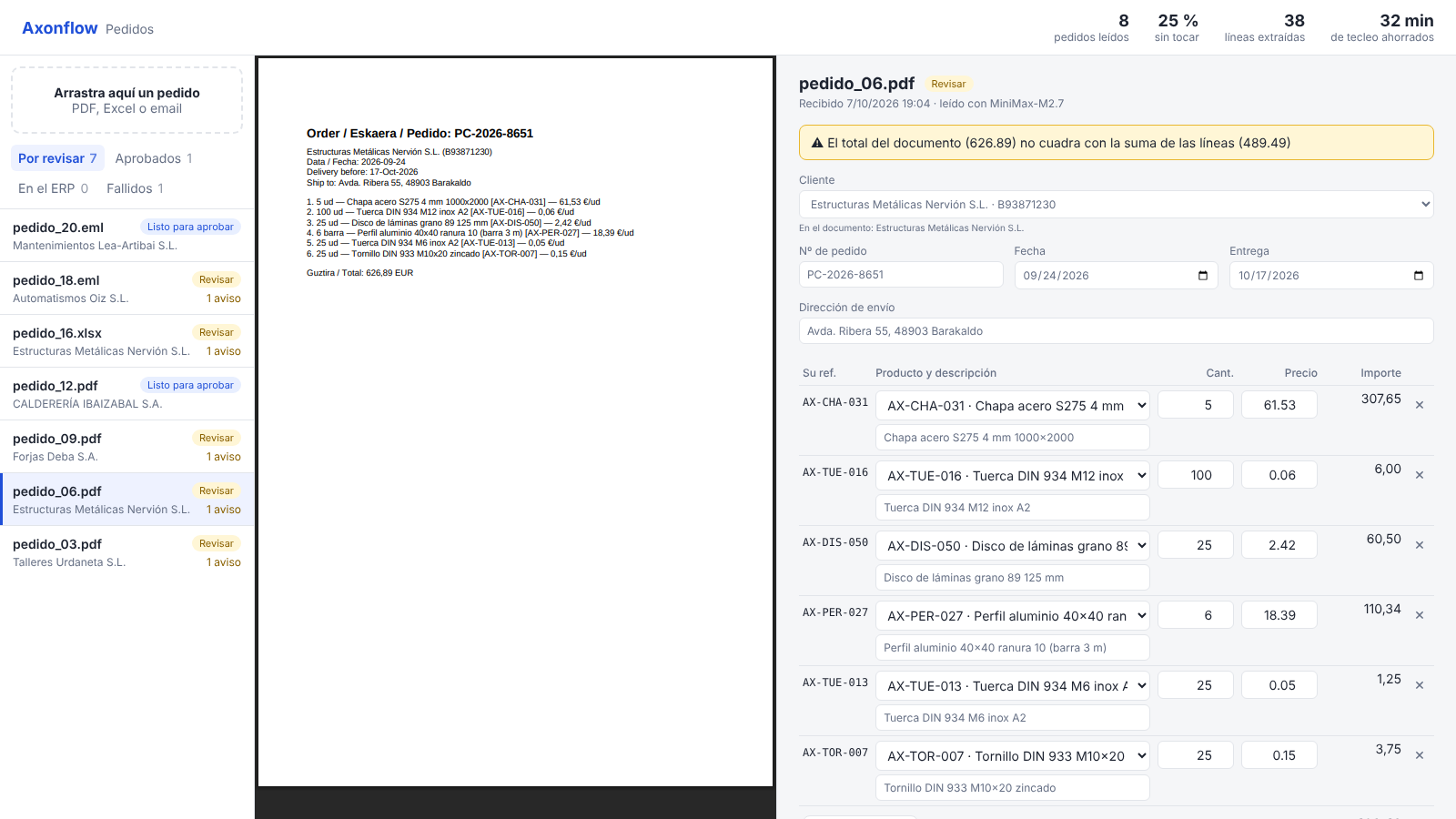Image resolution: width=1456 pixels, height=819 pixels.
Task: Expand the AX-TOR-007 product dropdown
Action: pos(1013,756)
